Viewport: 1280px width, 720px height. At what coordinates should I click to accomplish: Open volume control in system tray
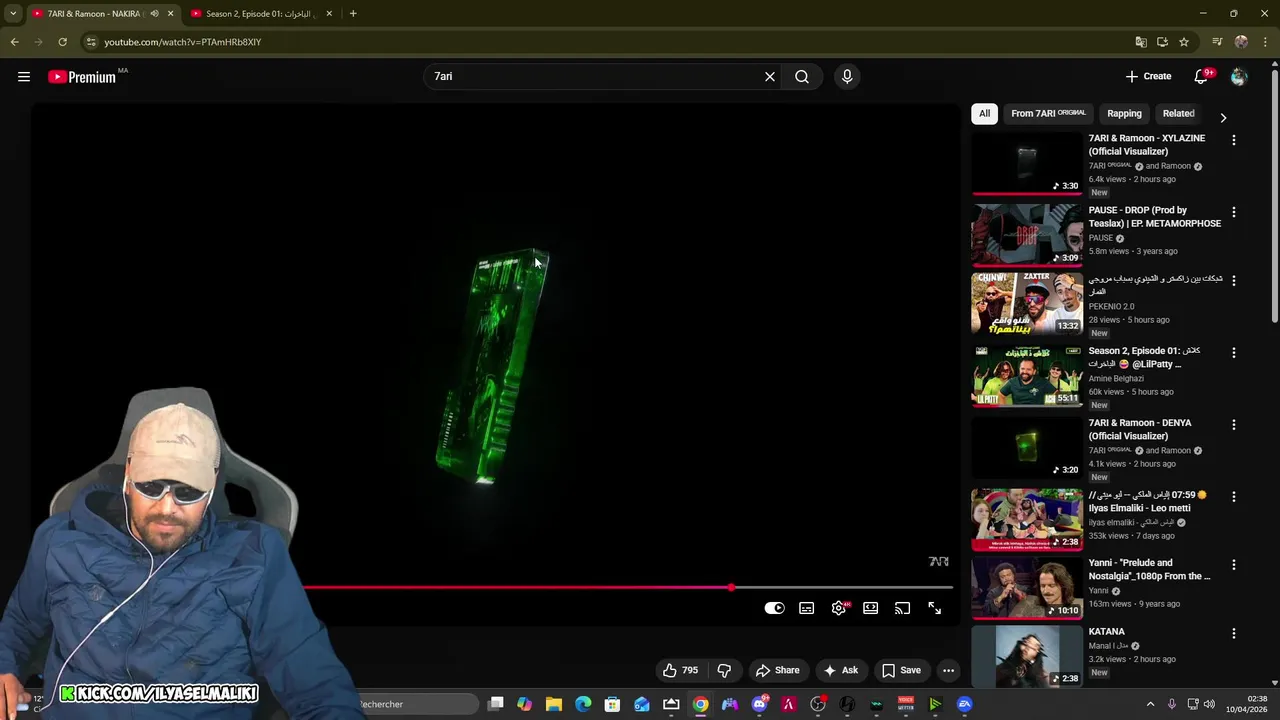tap(1209, 704)
